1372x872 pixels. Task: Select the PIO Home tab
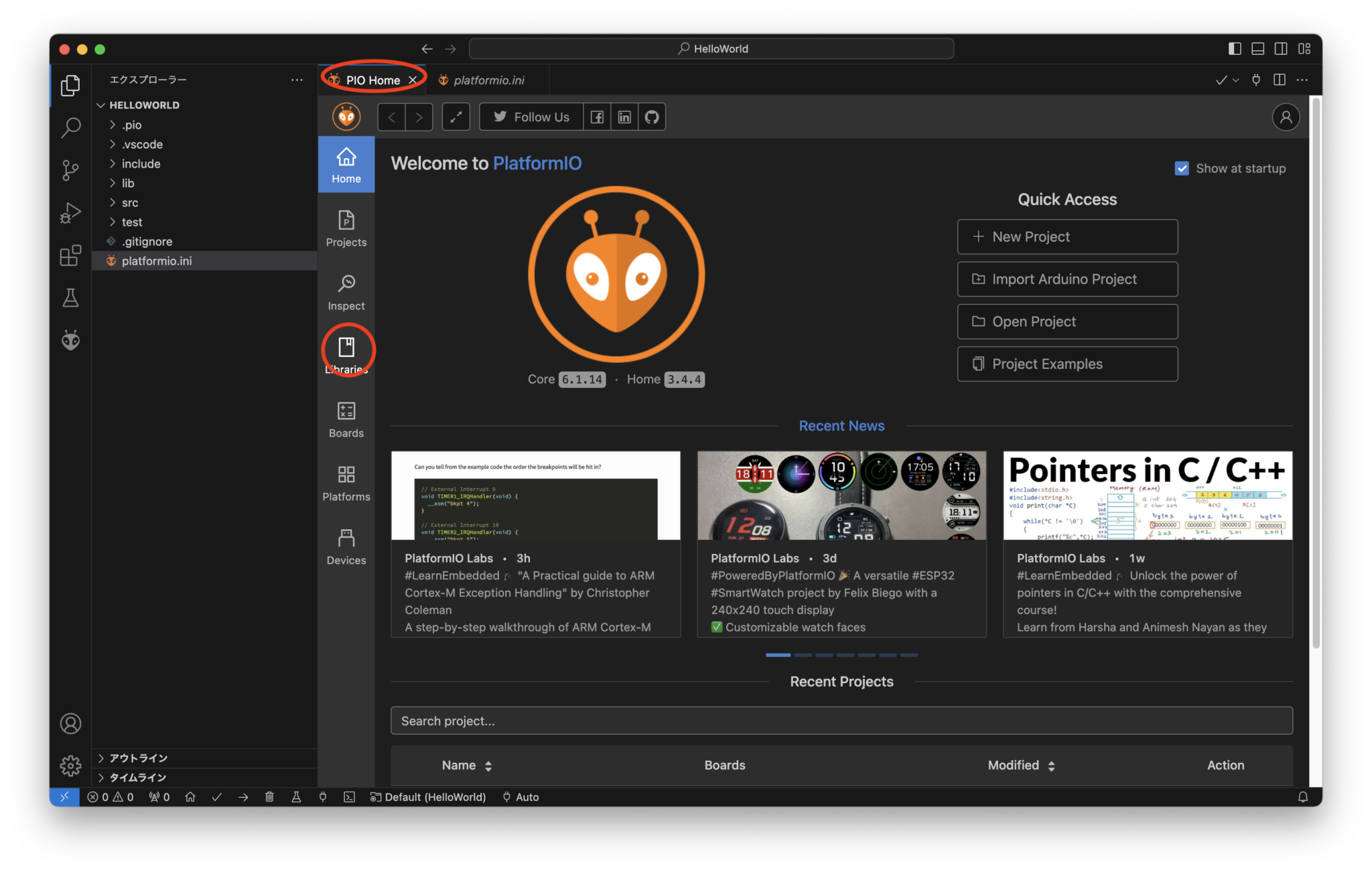pos(373,80)
